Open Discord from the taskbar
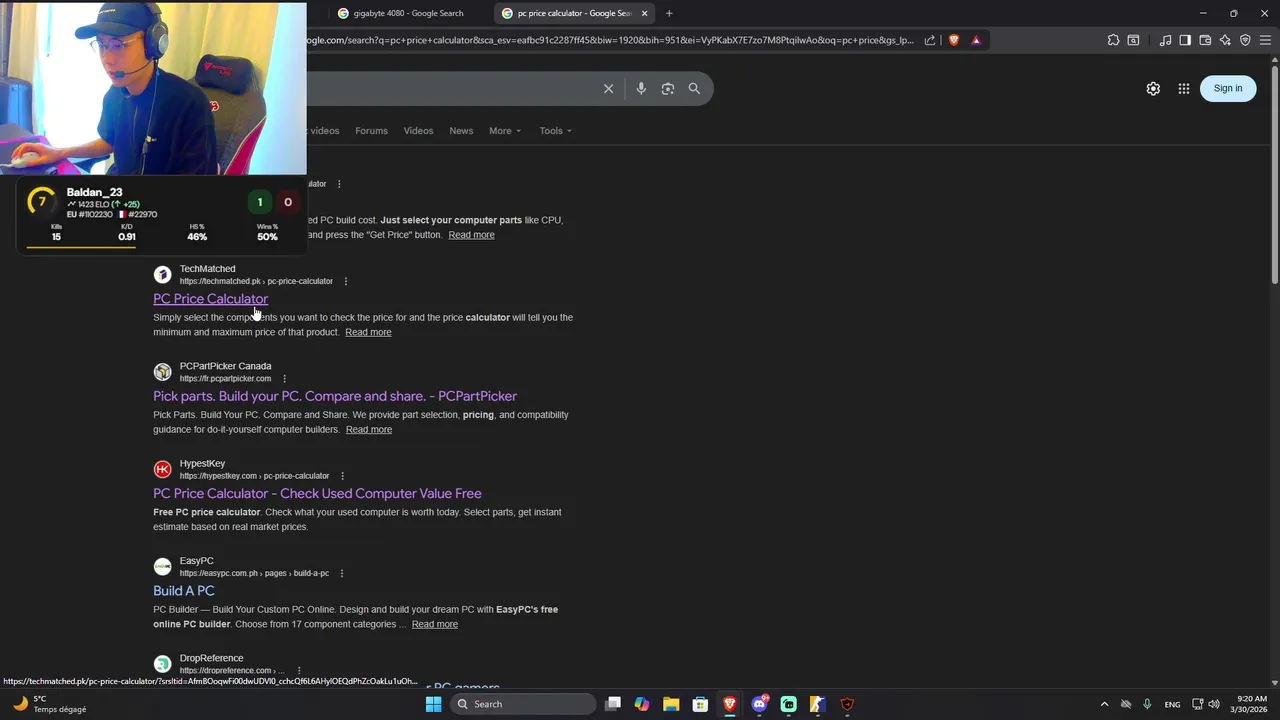The image size is (1280, 720). tap(759, 704)
